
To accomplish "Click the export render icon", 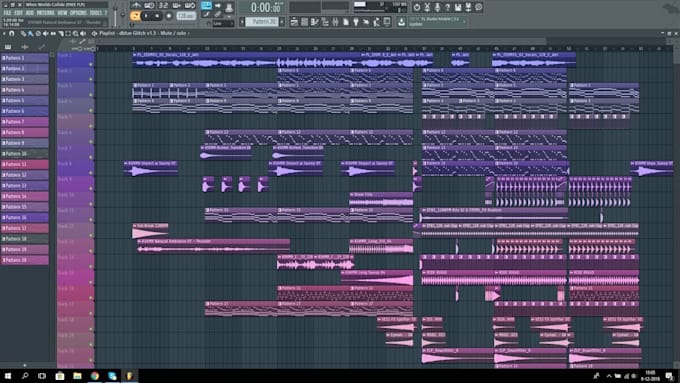I will click(468, 7).
